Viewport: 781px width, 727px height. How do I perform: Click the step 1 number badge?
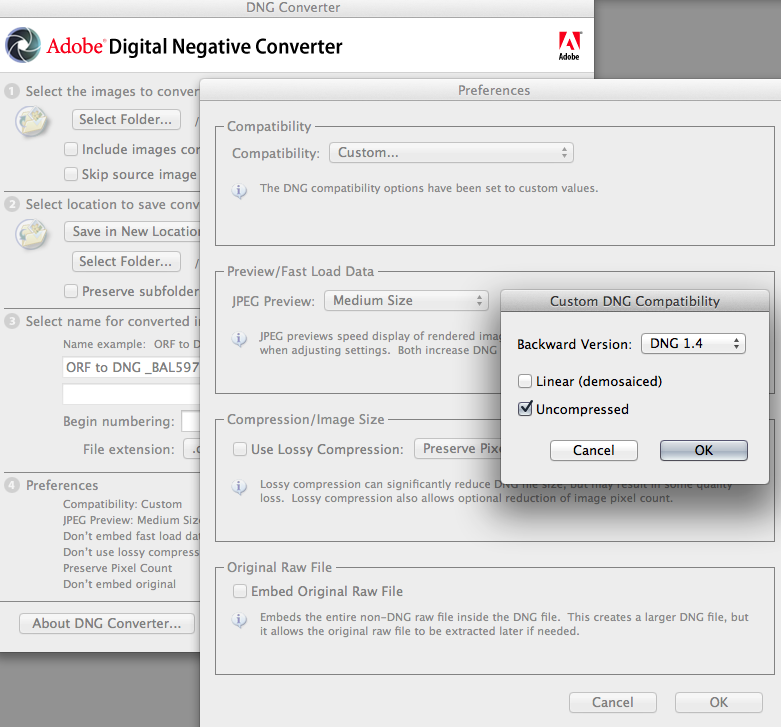coord(12,91)
